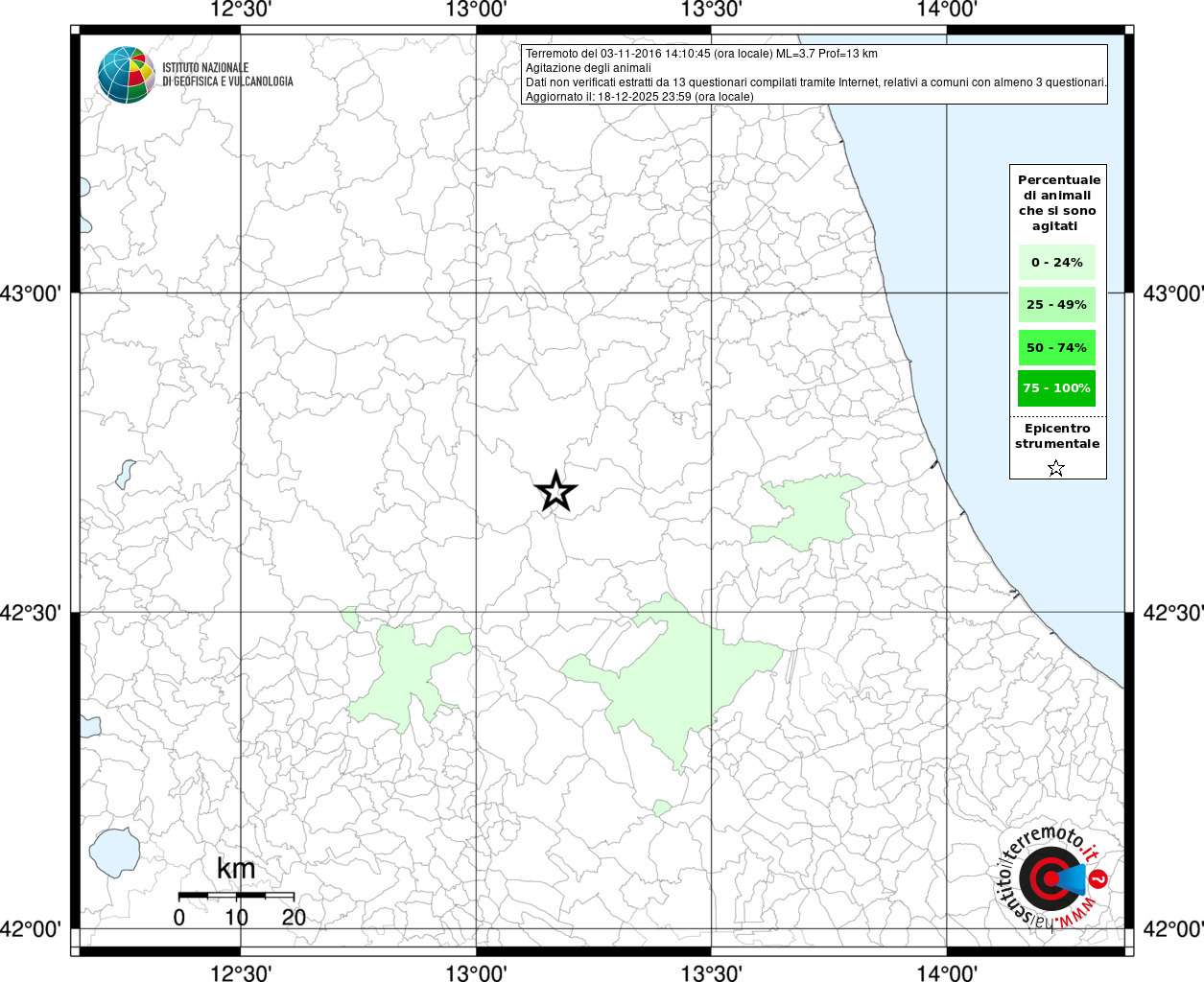This screenshot has height=982, width=1204.
Task: Select the 75 - 100% legend swatch
Action: [x=1056, y=388]
